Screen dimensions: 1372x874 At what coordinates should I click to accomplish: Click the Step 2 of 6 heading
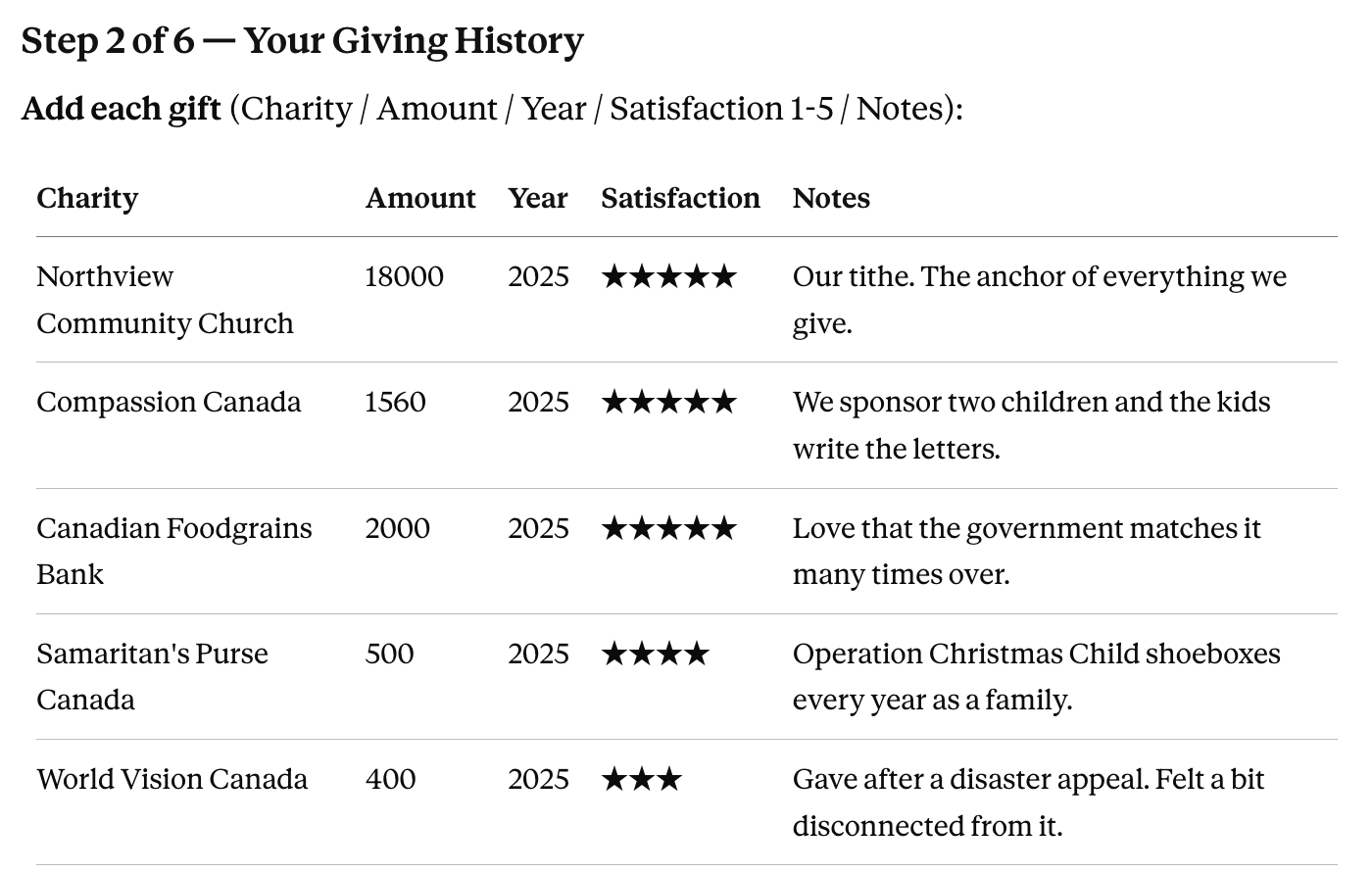point(302,41)
